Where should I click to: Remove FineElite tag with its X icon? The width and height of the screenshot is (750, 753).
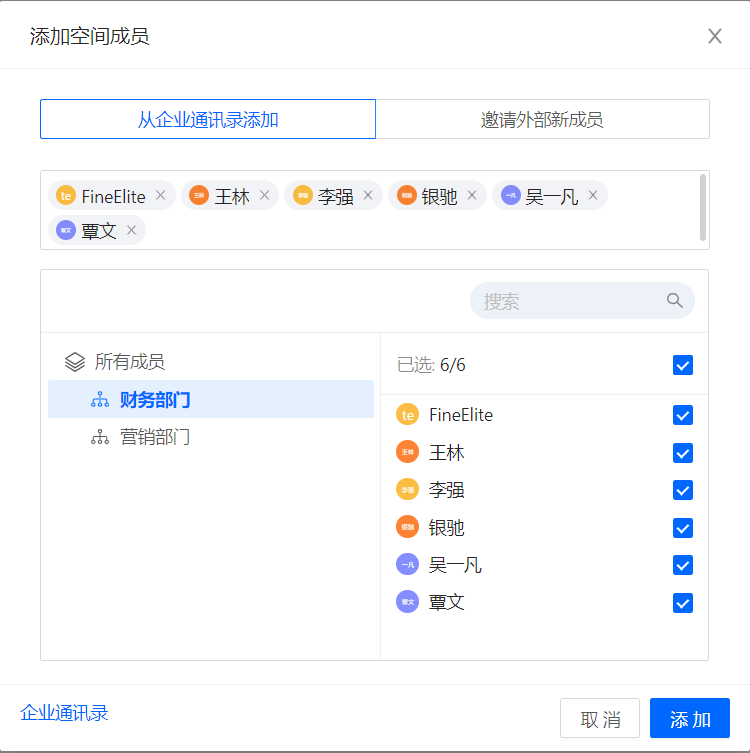[x=160, y=196]
